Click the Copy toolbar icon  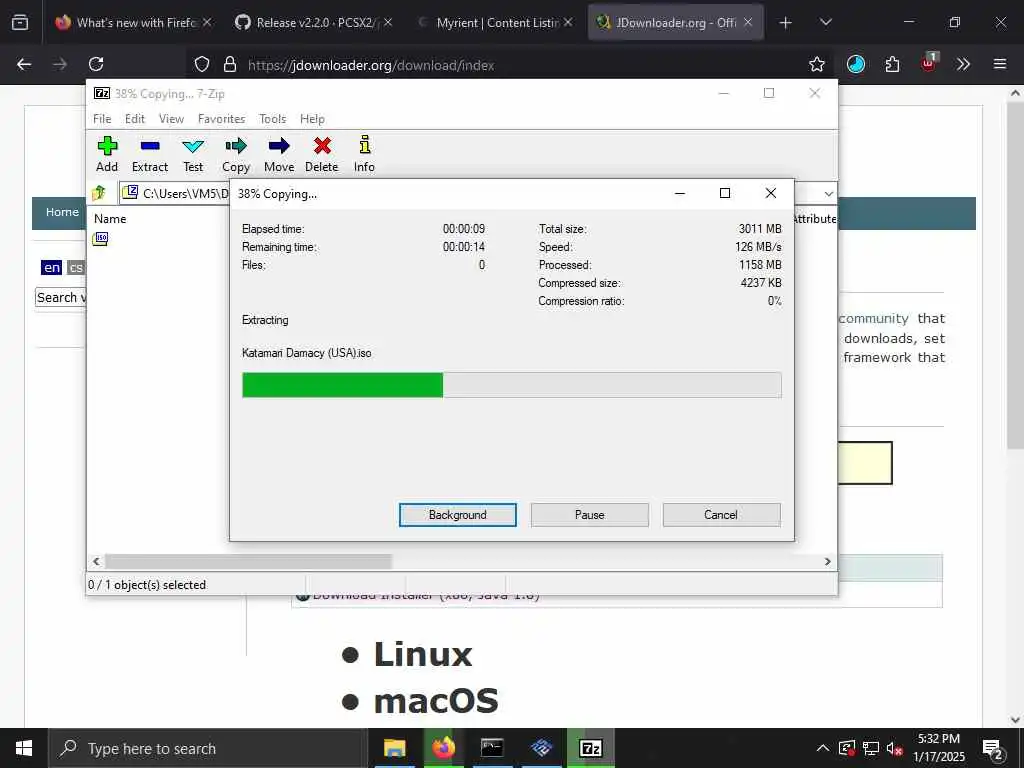236,154
